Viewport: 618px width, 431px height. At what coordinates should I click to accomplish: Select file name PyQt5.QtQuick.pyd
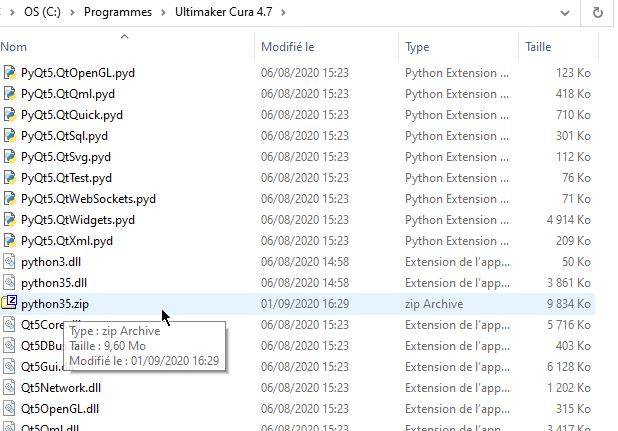coord(72,115)
